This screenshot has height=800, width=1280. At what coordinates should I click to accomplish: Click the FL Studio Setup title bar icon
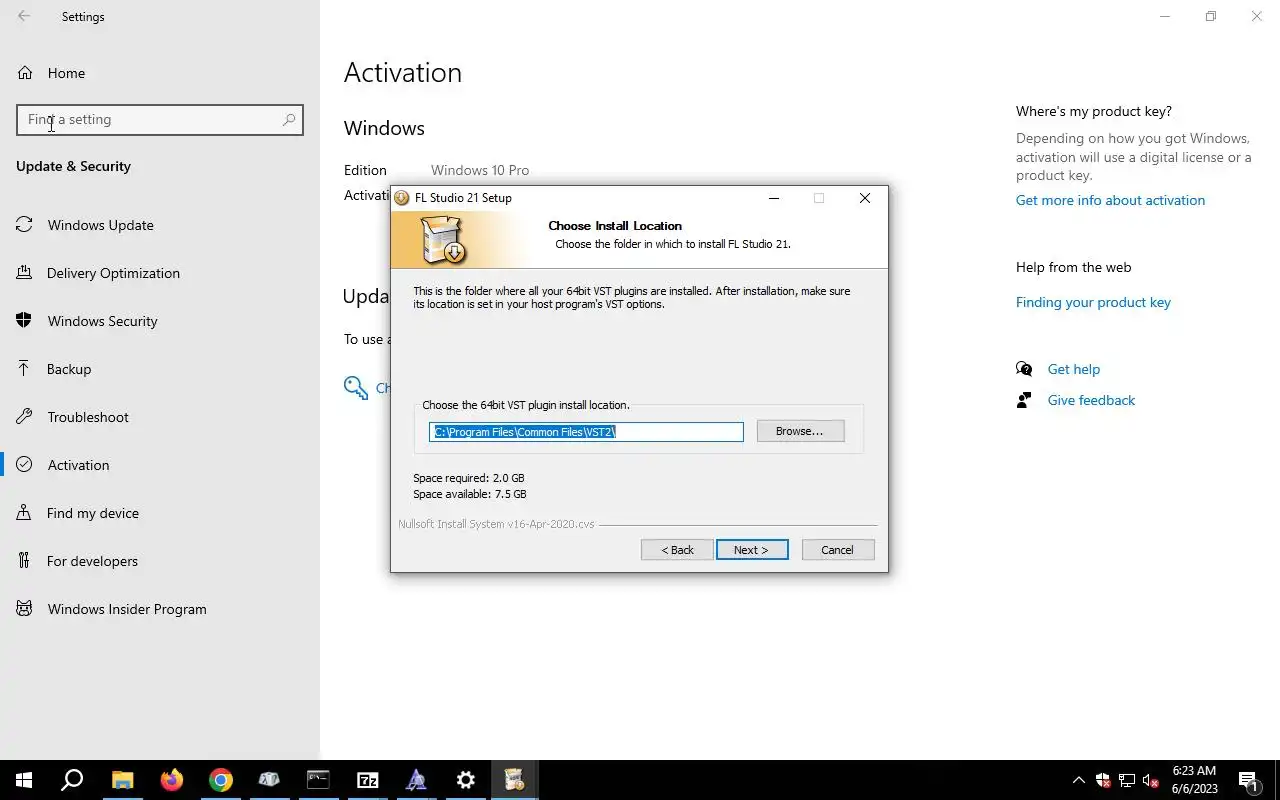tap(402, 198)
